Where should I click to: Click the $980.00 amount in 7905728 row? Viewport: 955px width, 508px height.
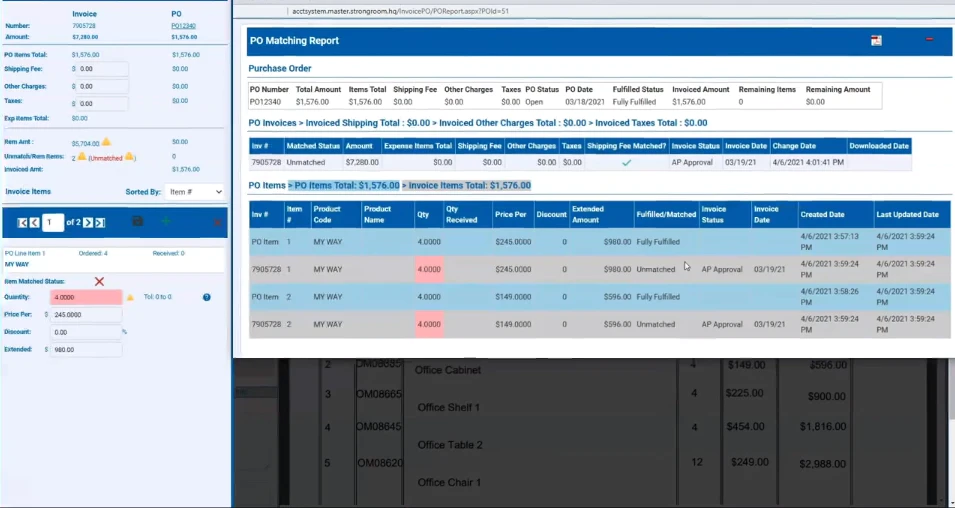617,269
